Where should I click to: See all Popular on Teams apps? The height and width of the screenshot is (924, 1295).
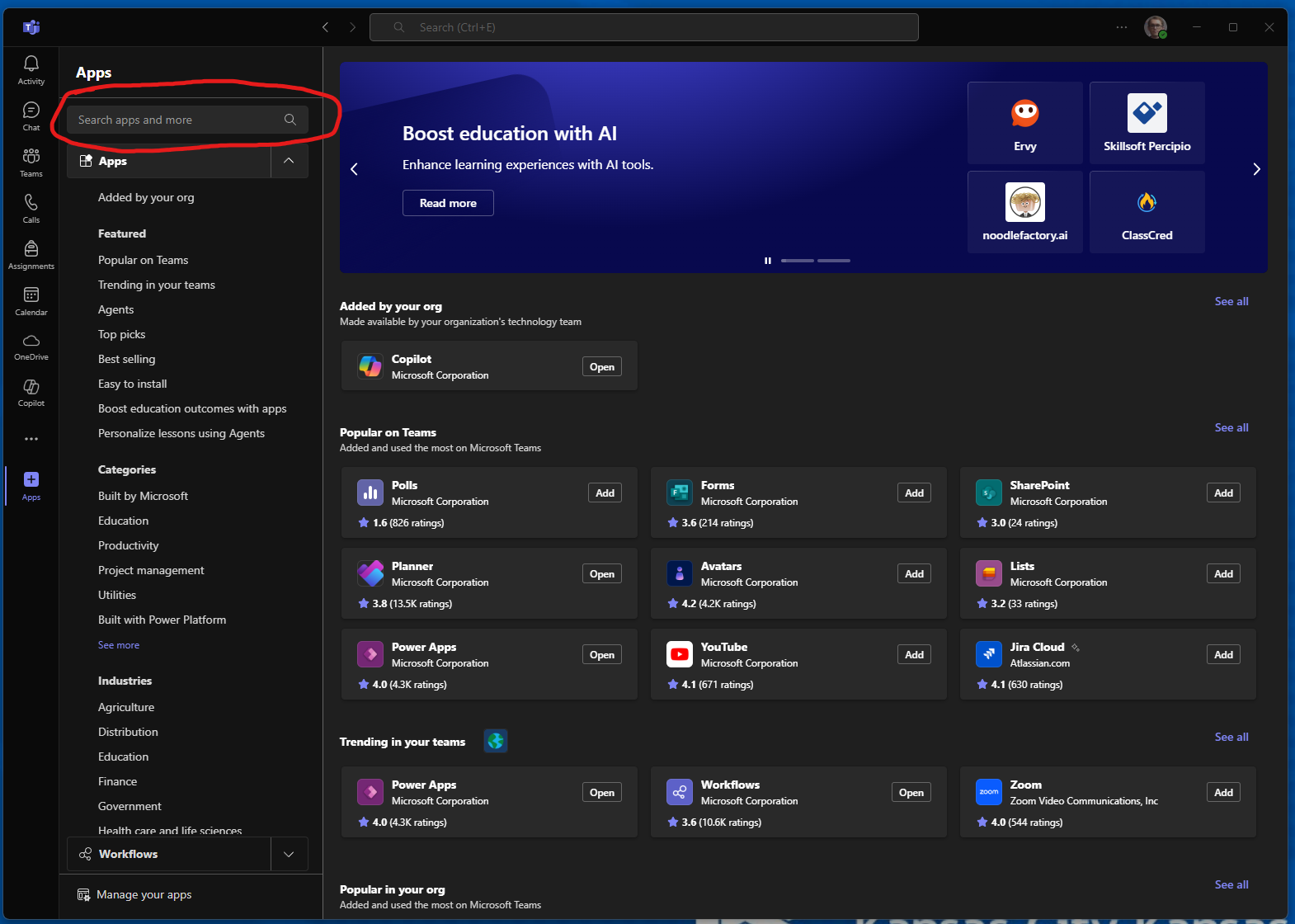click(1231, 427)
